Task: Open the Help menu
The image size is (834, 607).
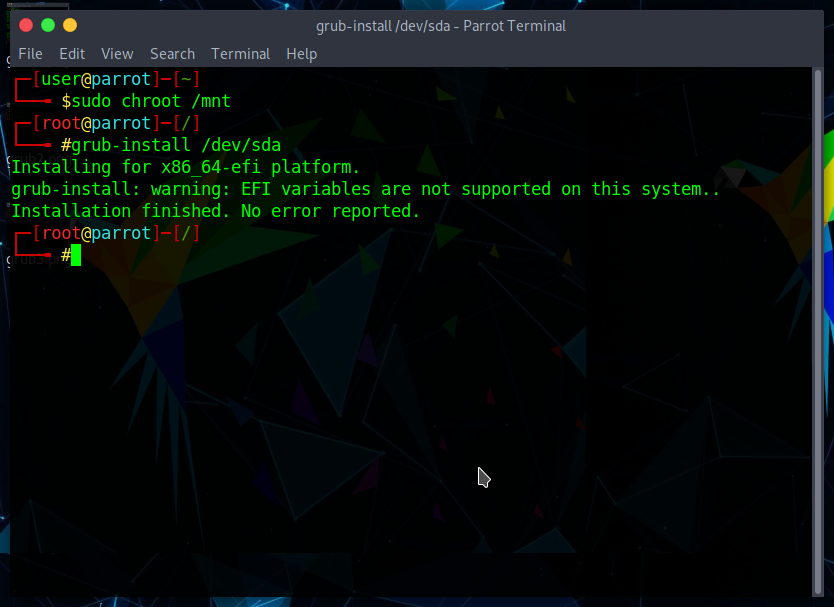Action: pyautogui.click(x=301, y=54)
